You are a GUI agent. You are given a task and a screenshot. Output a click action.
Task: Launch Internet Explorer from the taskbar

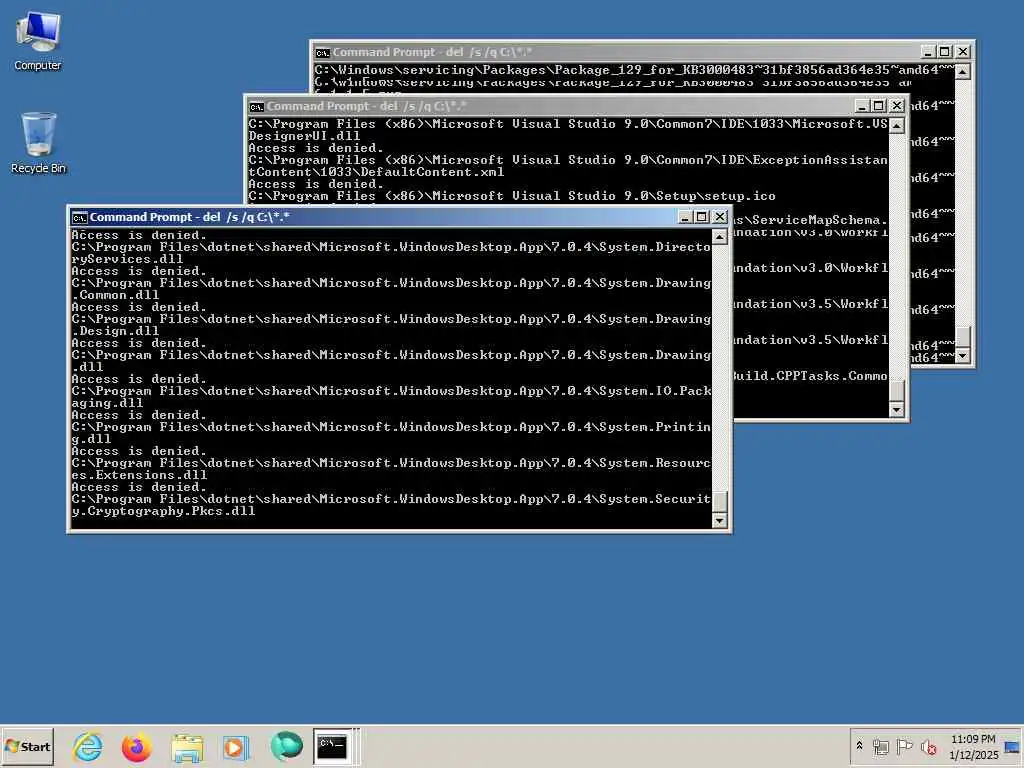(x=88, y=746)
